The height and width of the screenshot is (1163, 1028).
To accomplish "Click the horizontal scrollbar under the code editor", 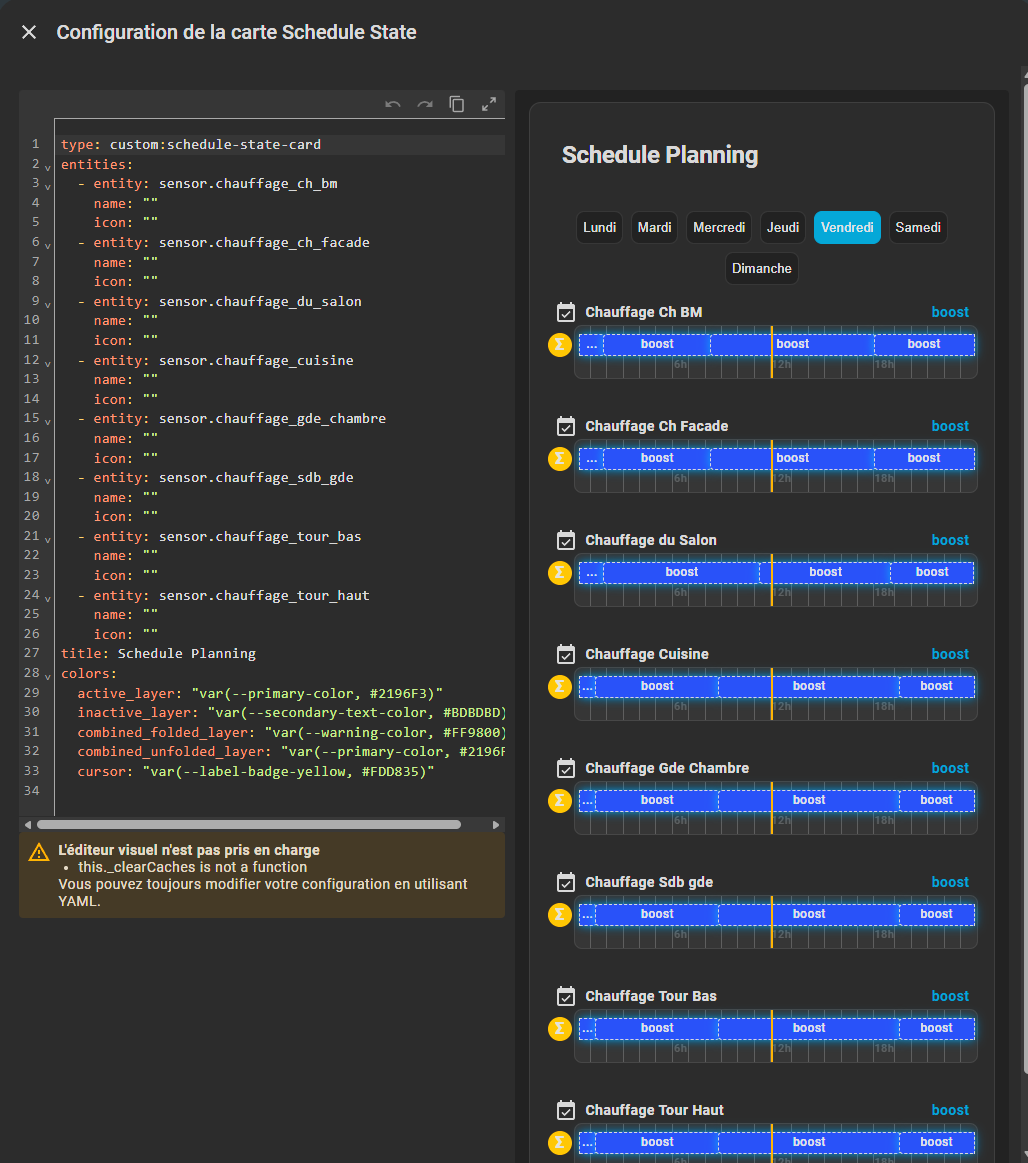I will [x=248, y=825].
